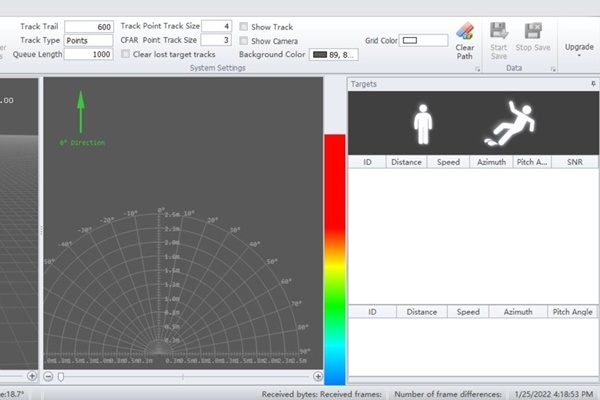Open System Settings dialog launcher

(477, 69)
